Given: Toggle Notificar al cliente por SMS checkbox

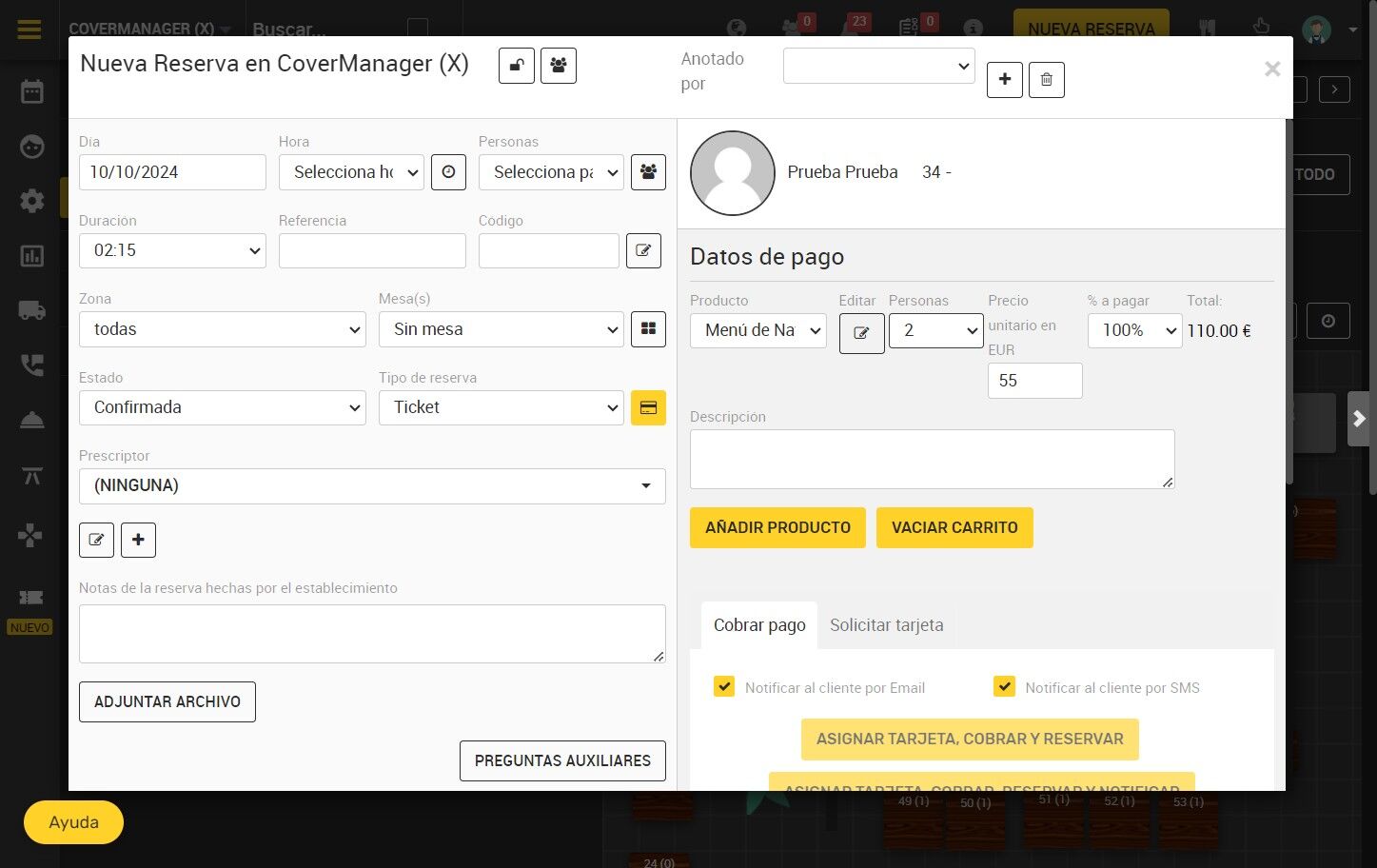Looking at the screenshot, I should 1004,686.
